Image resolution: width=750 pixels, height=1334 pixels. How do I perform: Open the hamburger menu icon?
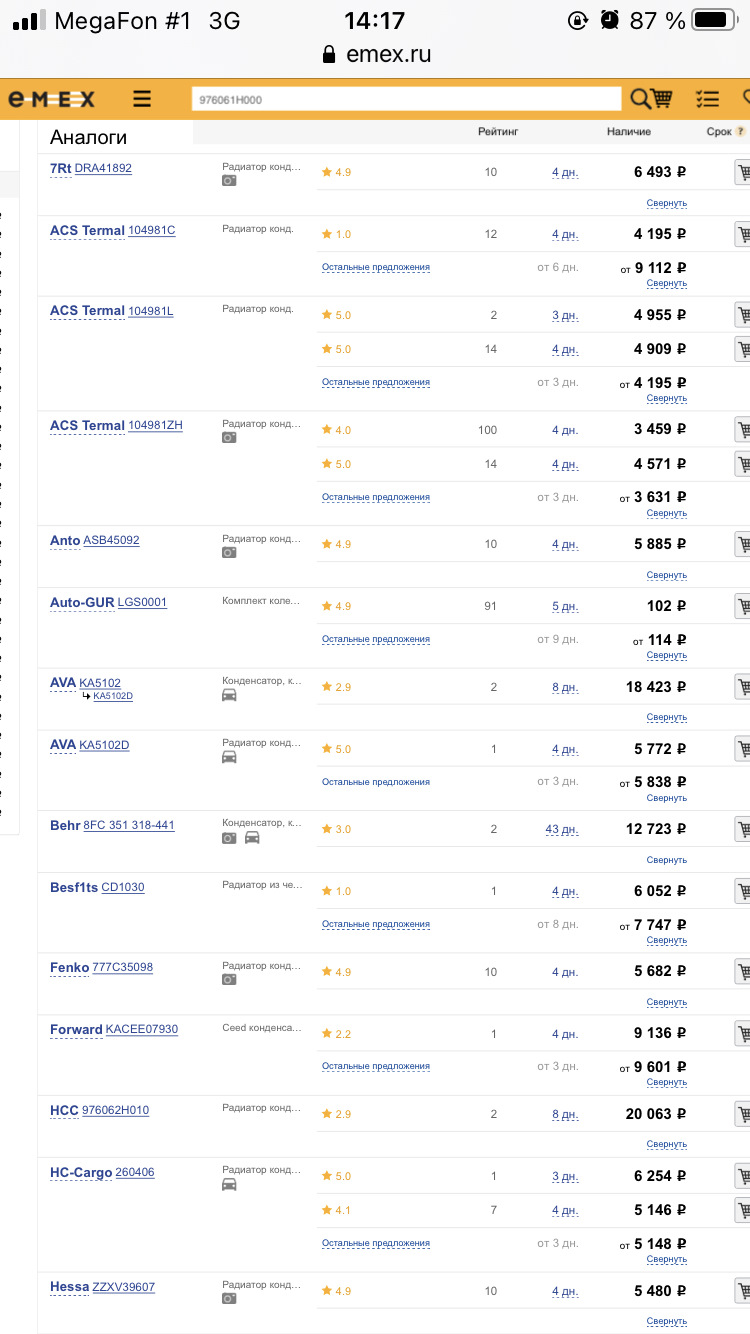click(142, 99)
